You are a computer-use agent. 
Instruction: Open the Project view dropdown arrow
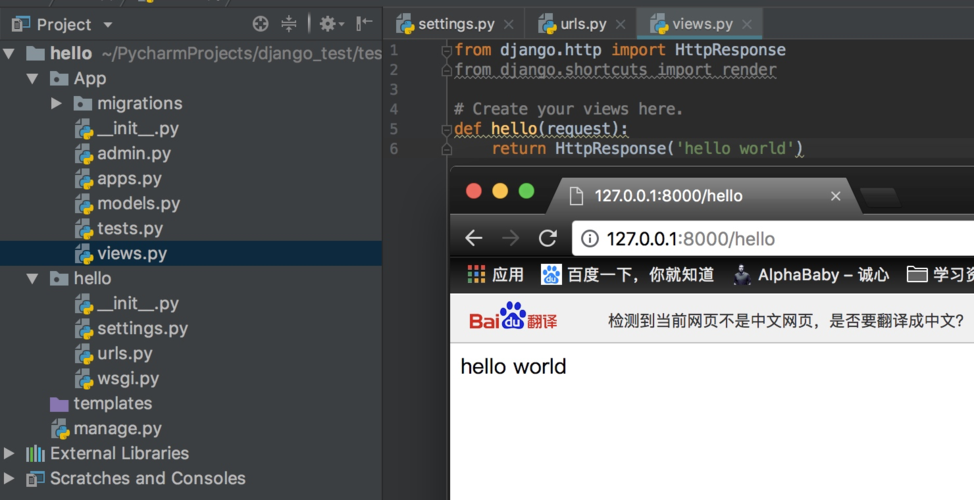pos(107,25)
